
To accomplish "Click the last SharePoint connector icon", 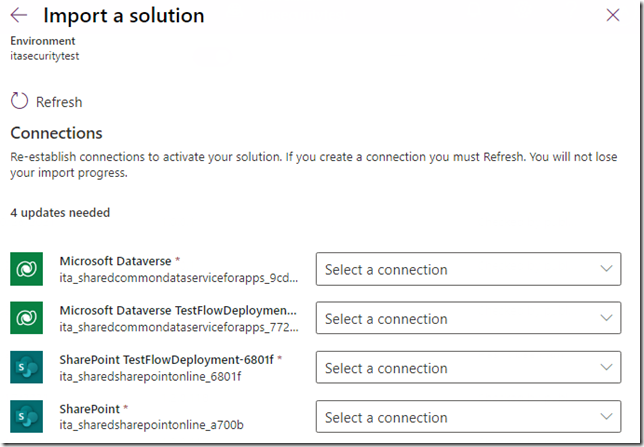I will point(27,416).
